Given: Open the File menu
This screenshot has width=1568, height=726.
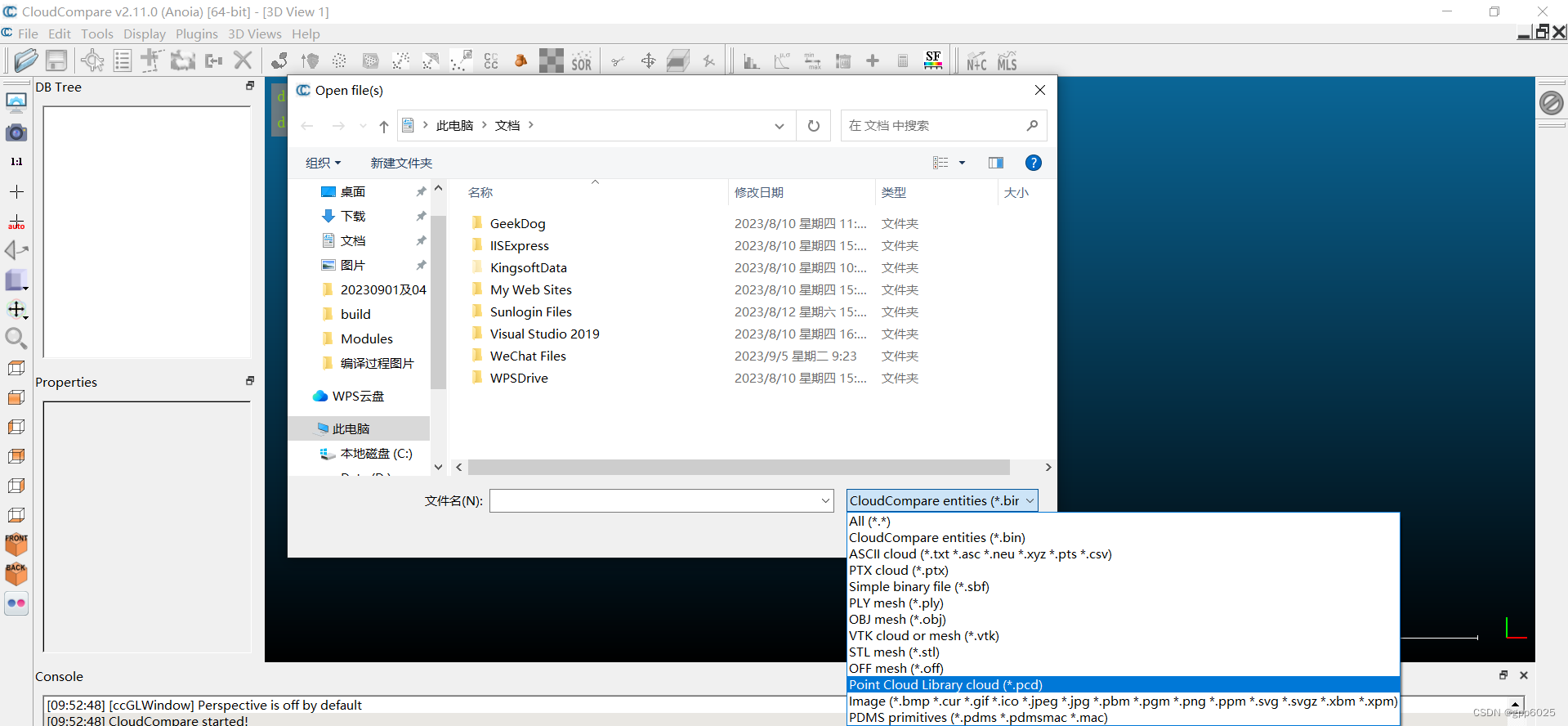Looking at the screenshot, I should 28,34.
